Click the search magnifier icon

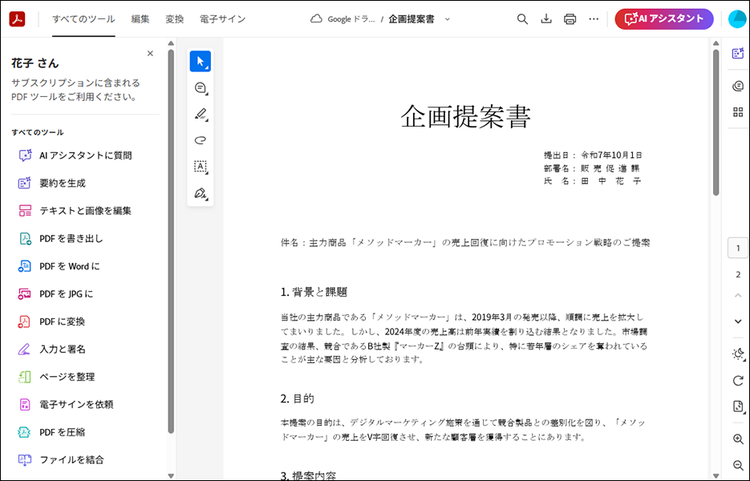(523, 19)
